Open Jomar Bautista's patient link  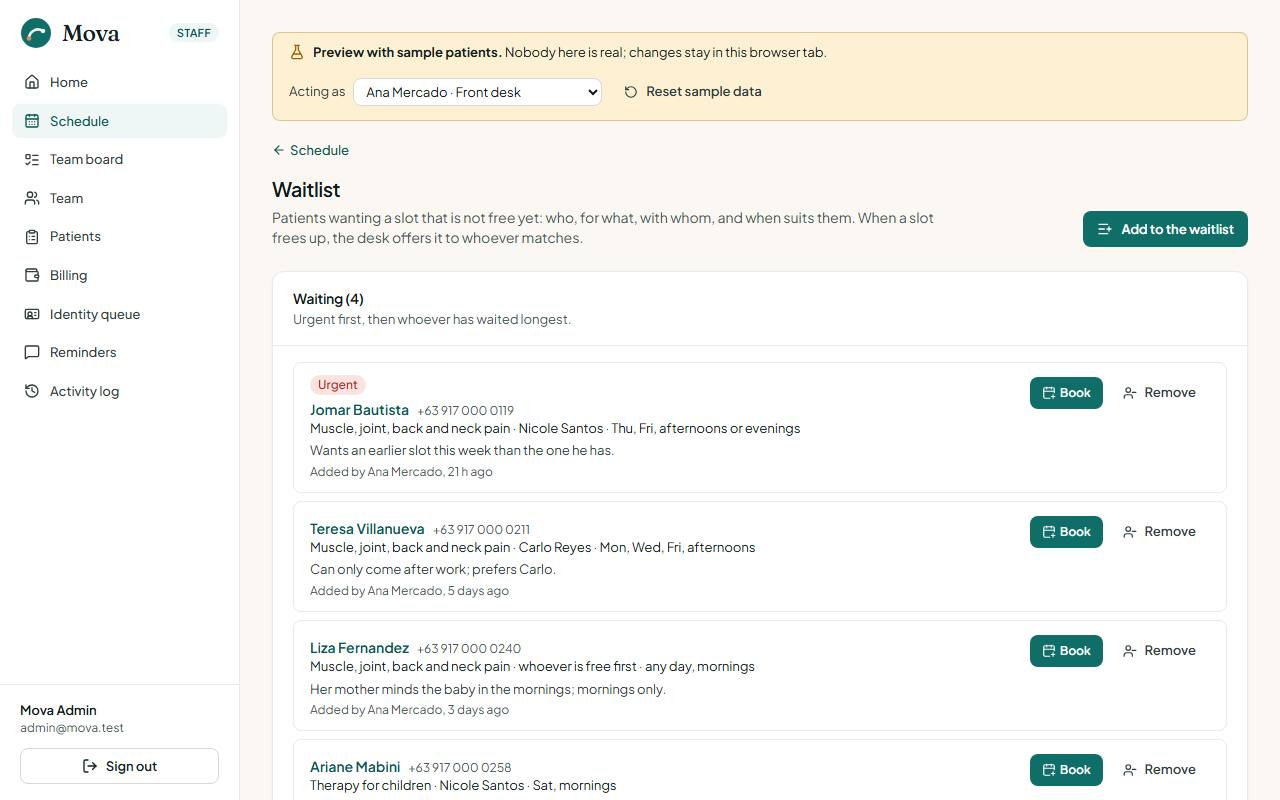coord(359,410)
